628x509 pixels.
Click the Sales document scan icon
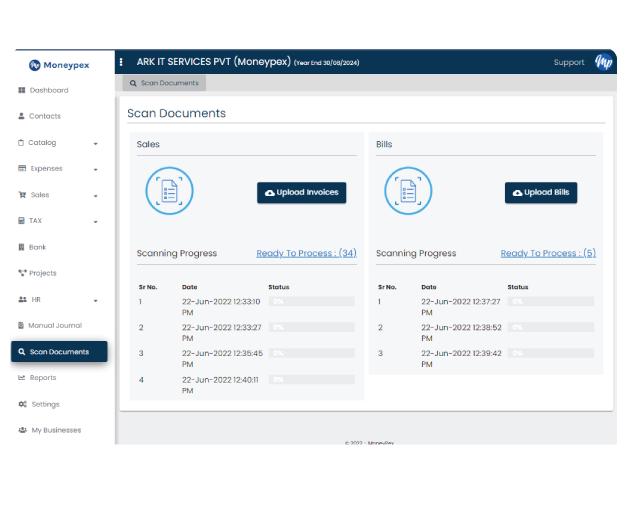click(169, 192)
